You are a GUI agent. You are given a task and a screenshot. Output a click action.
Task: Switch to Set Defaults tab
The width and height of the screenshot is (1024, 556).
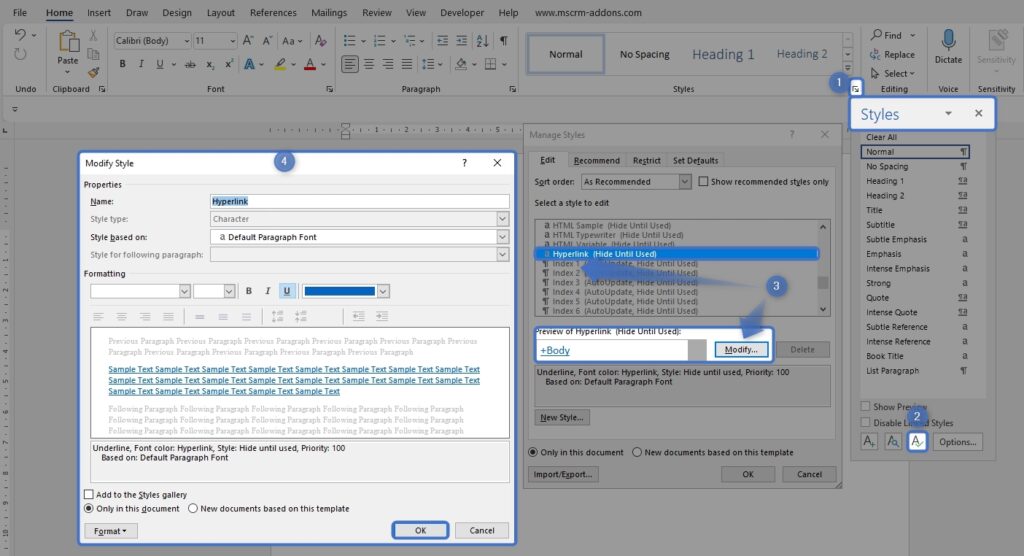tap(696, 160)
